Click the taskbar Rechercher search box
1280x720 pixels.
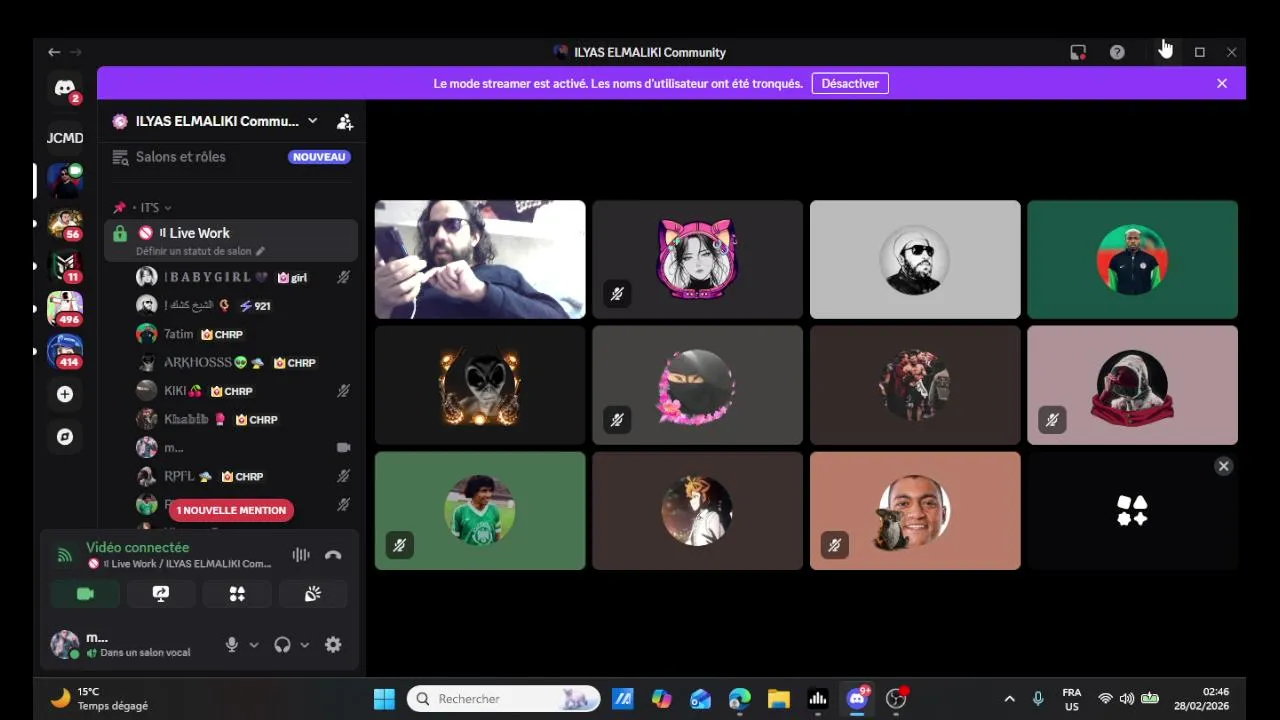(x=504, y=699)
